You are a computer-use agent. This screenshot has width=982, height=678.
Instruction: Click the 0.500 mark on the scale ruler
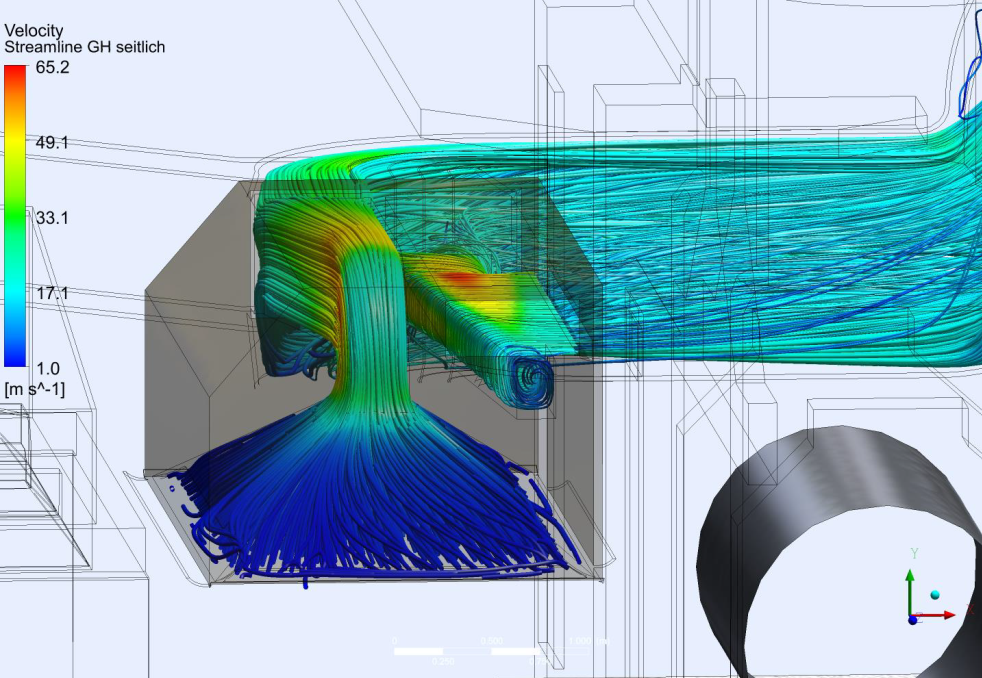(492, 640)
